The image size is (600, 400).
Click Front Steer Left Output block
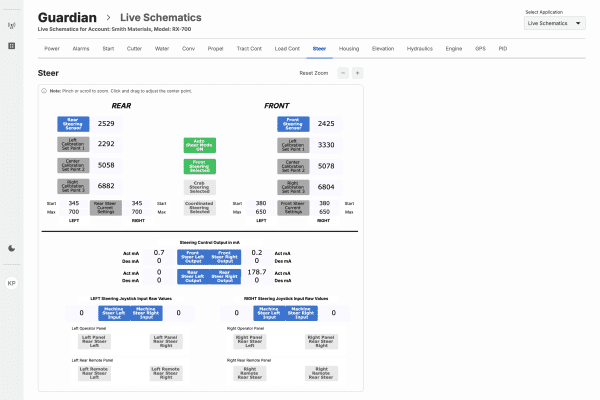(x=193, y=257)
